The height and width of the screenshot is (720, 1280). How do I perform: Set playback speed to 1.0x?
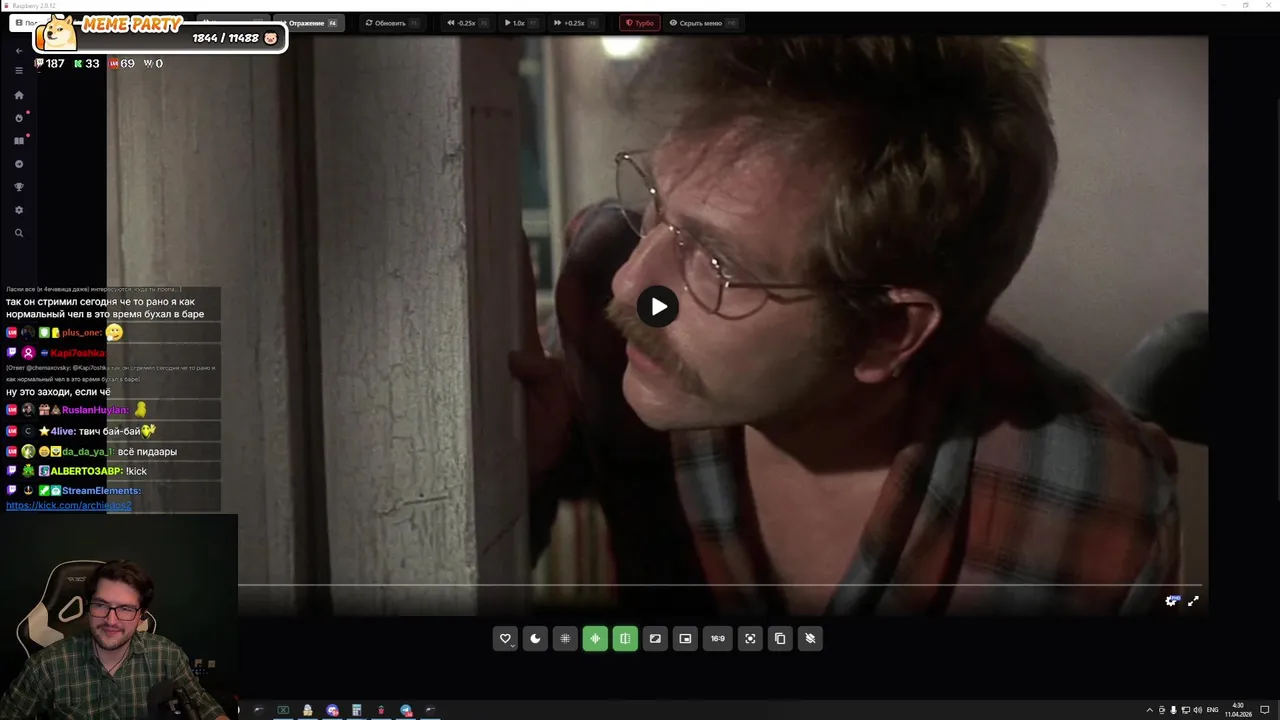[520, 23]
